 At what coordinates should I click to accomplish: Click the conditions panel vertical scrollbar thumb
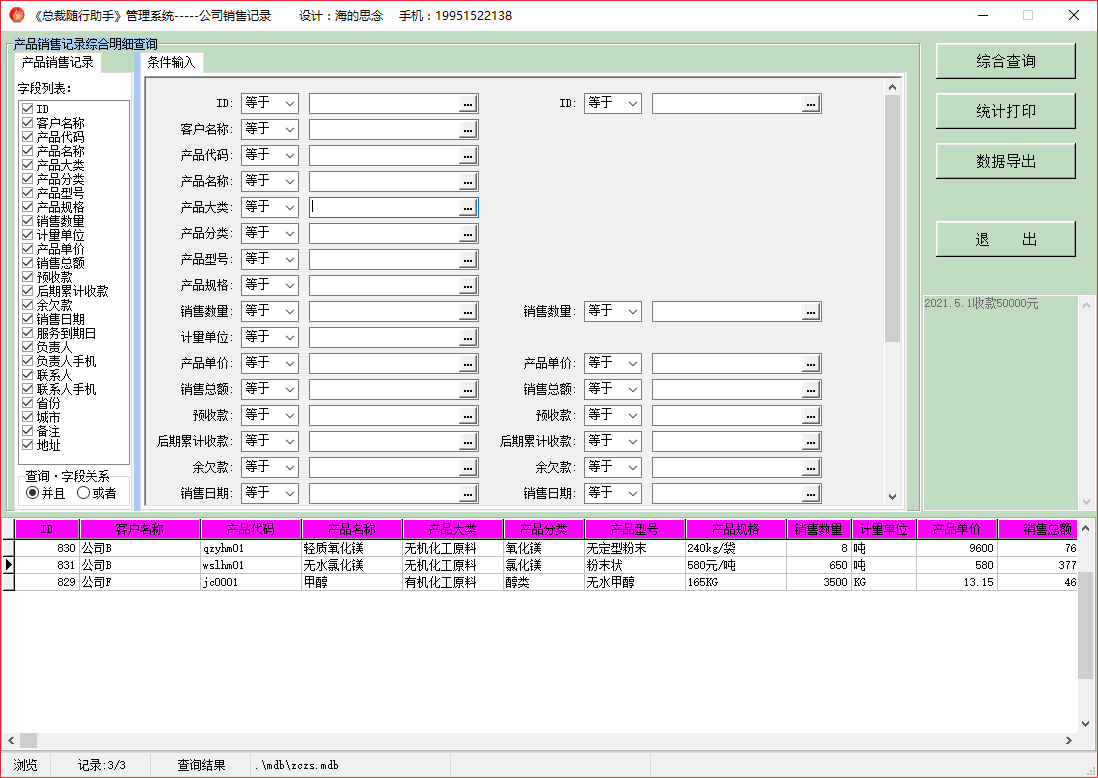tap(892, 218)
